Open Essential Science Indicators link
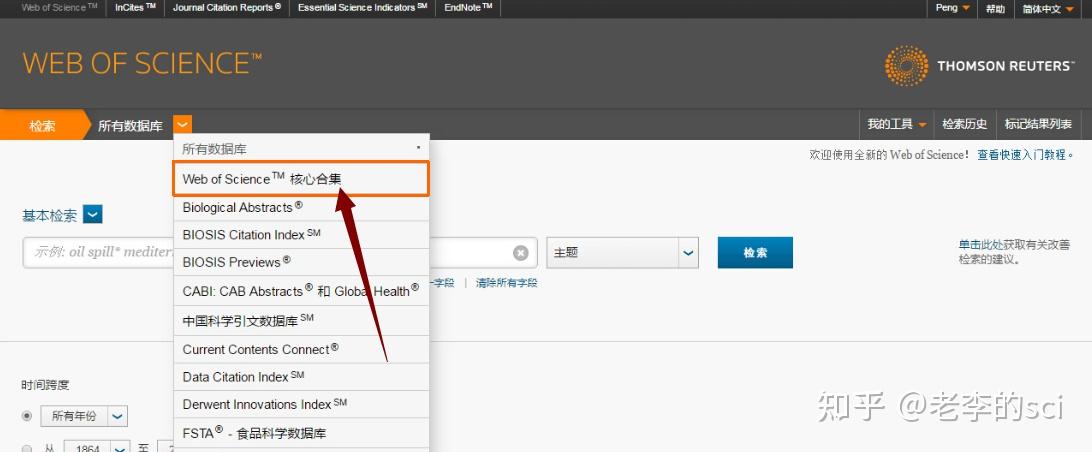 coord(362,8)
